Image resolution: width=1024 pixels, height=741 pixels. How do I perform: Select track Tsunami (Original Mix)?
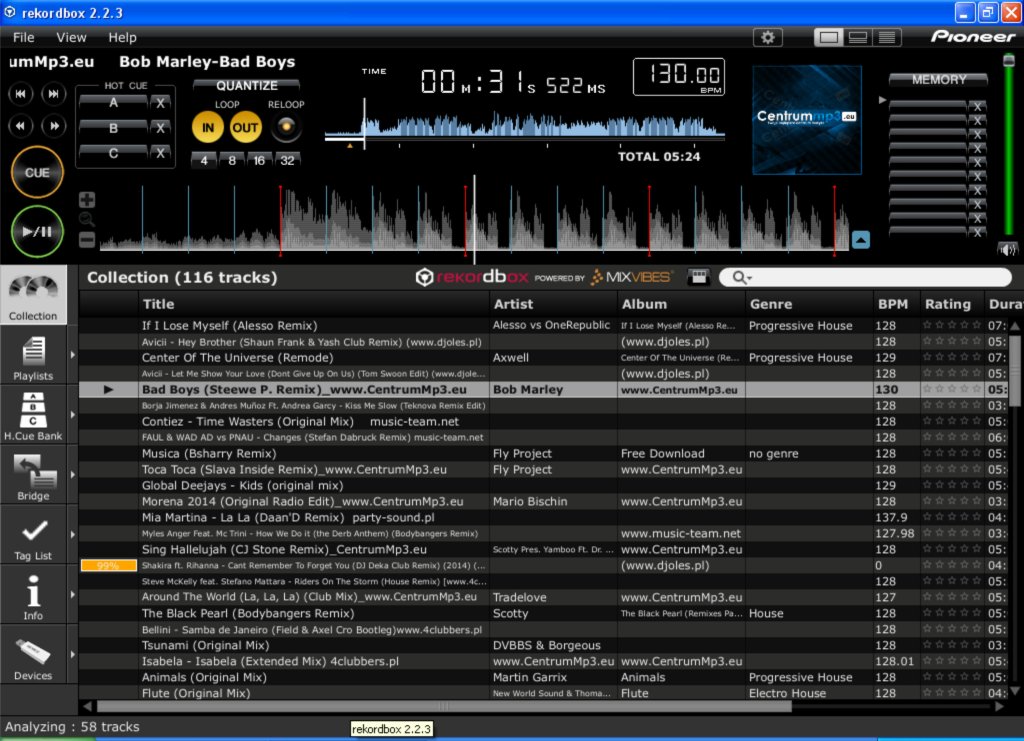click(545, 646)
